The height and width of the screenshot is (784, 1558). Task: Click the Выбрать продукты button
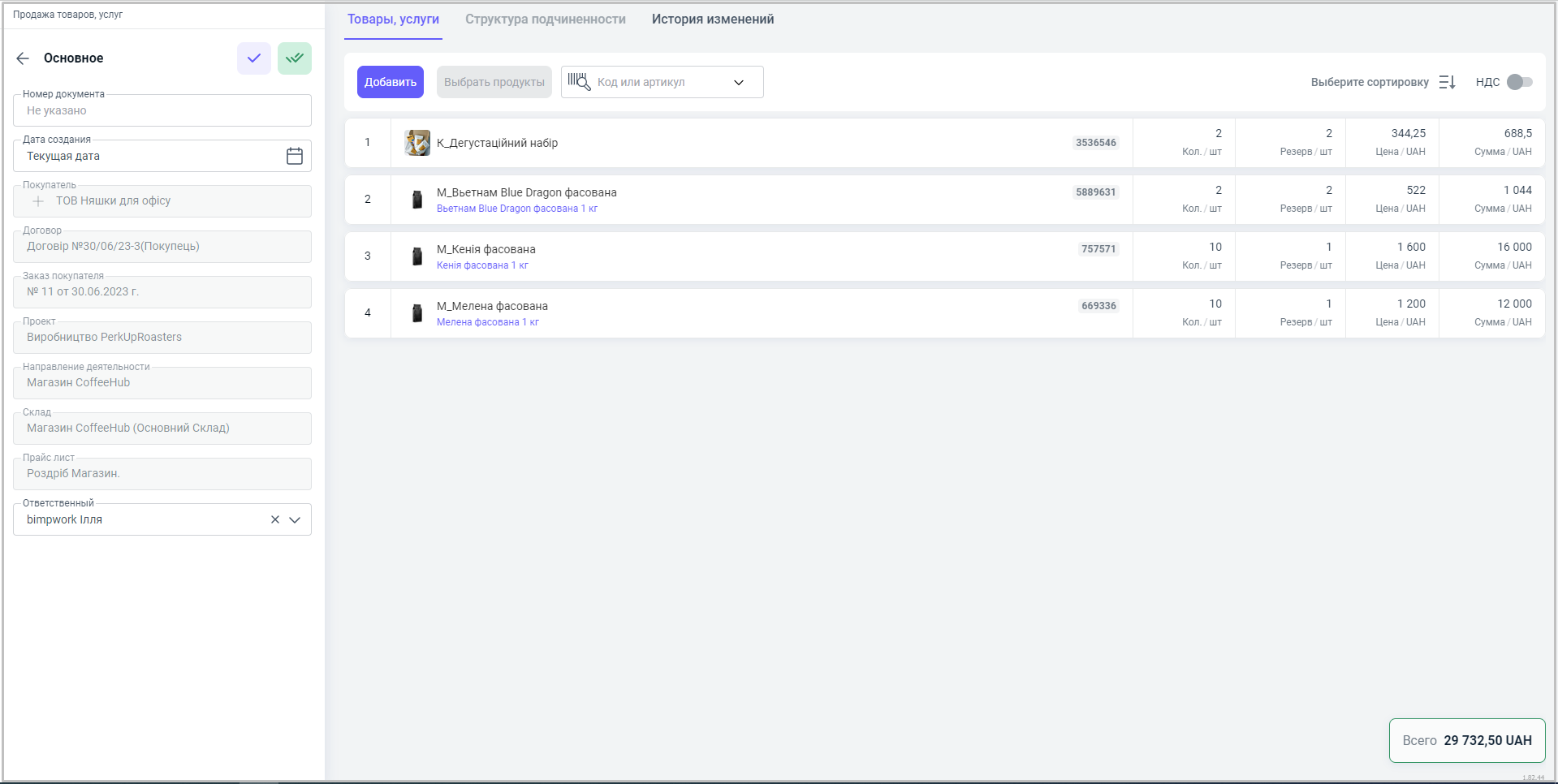494,82
